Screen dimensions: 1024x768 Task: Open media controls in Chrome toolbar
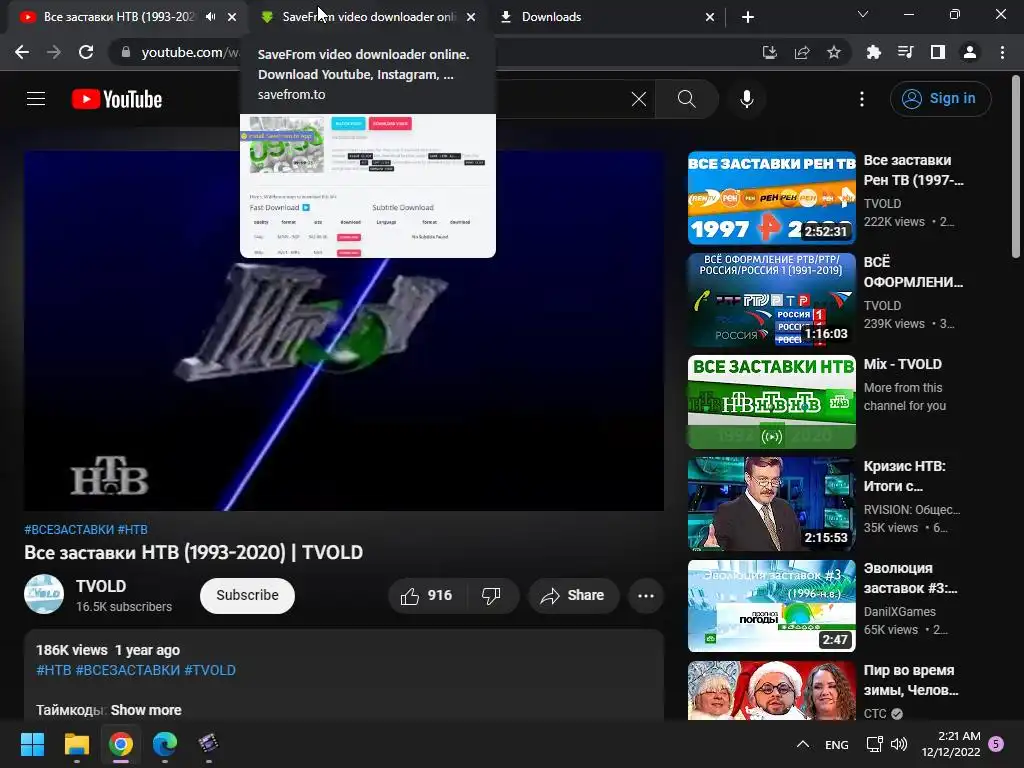(906, 52)
